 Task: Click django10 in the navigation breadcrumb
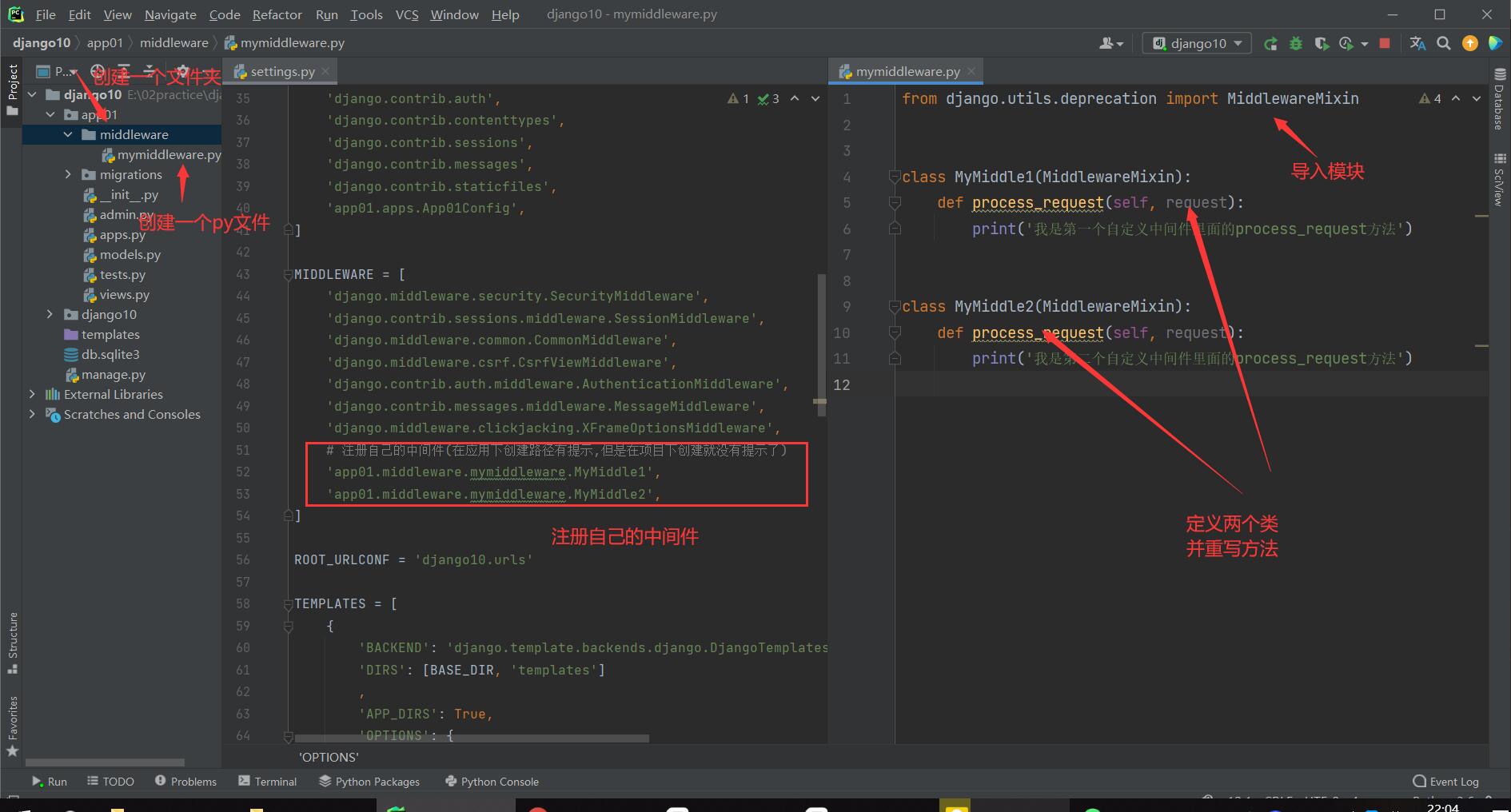click(x=42, y=43)
